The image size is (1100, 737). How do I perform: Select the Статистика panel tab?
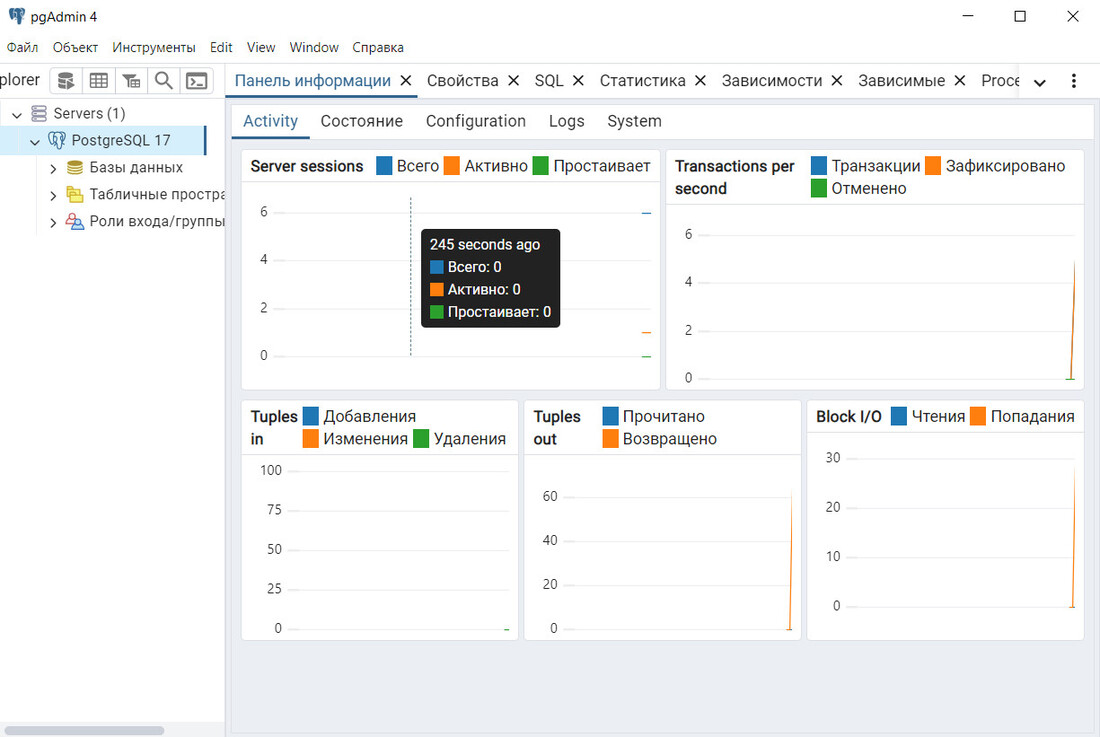pos(642,81)
